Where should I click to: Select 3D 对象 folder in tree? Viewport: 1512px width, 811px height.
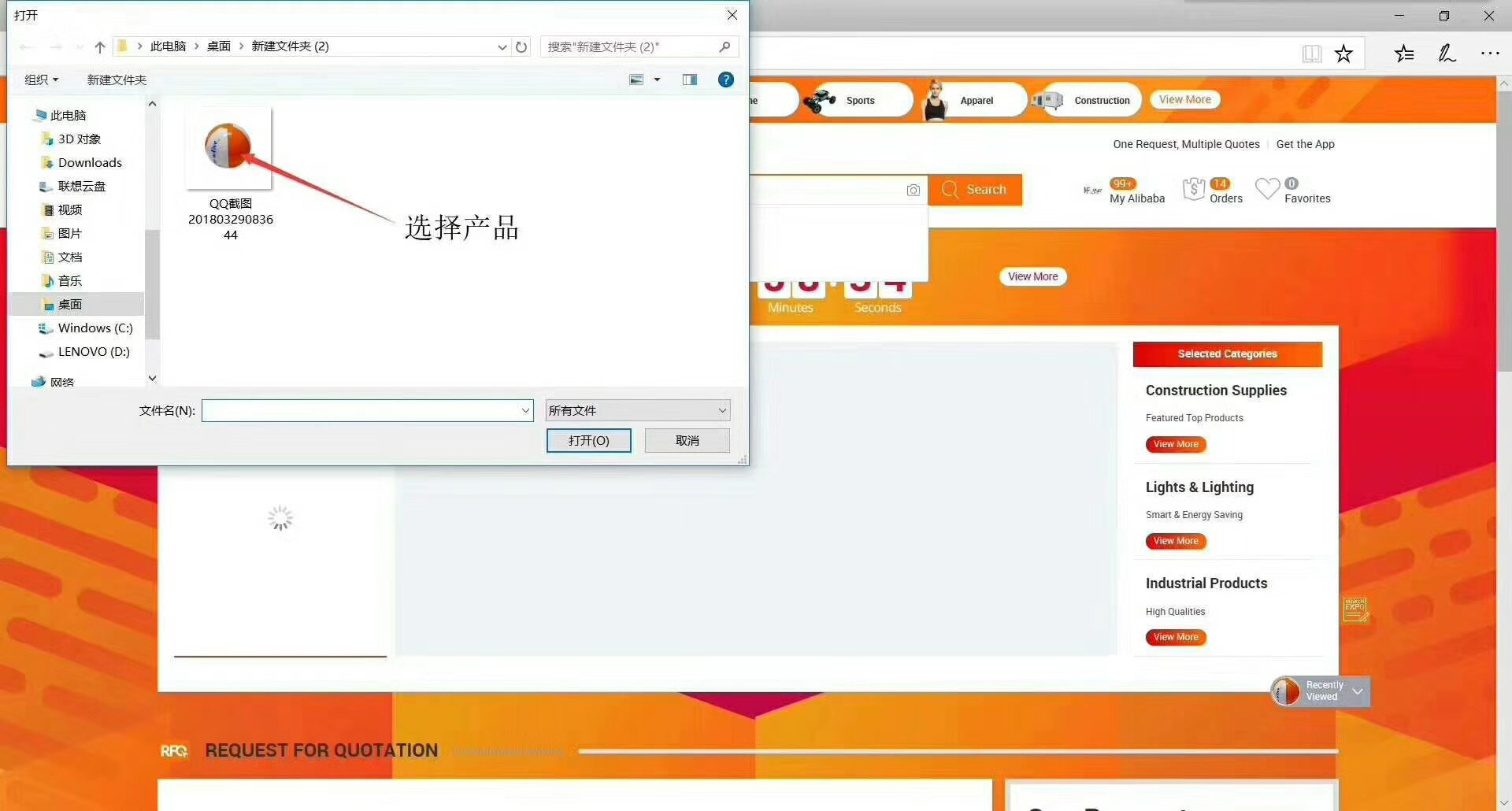[71, 139]
